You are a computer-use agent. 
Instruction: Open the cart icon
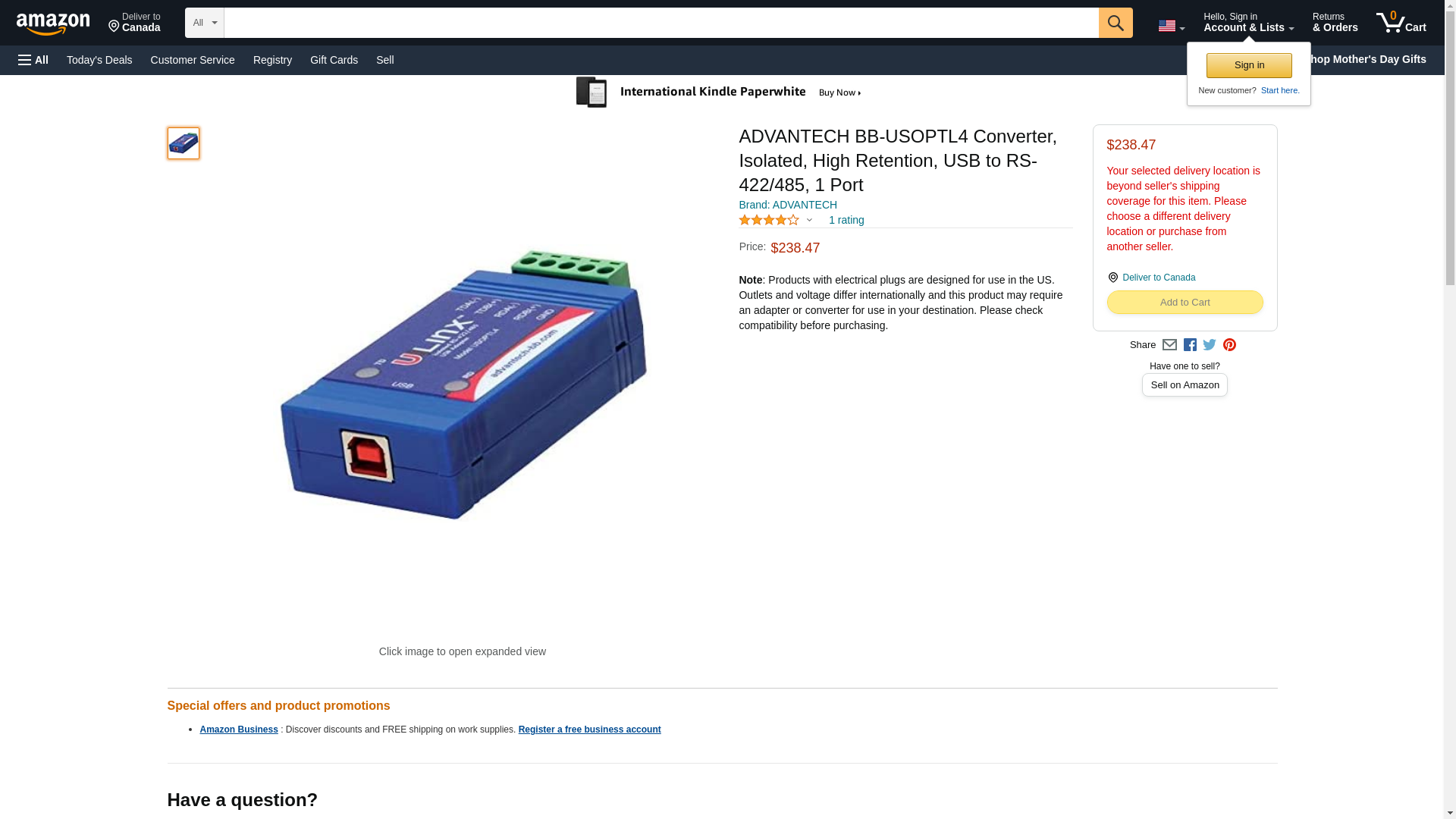[x=1401, y=23]
